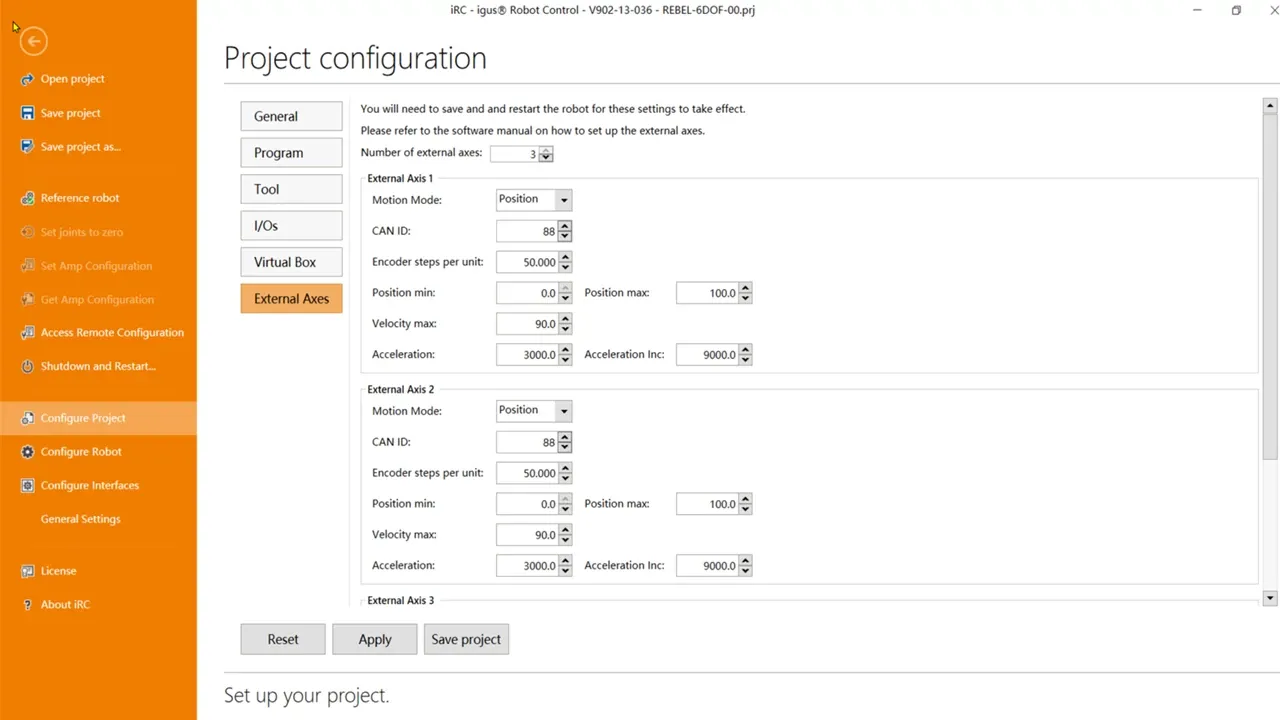Click the About iRC question icon
This screenshot has height=720, width=1280.
point(28,605)
